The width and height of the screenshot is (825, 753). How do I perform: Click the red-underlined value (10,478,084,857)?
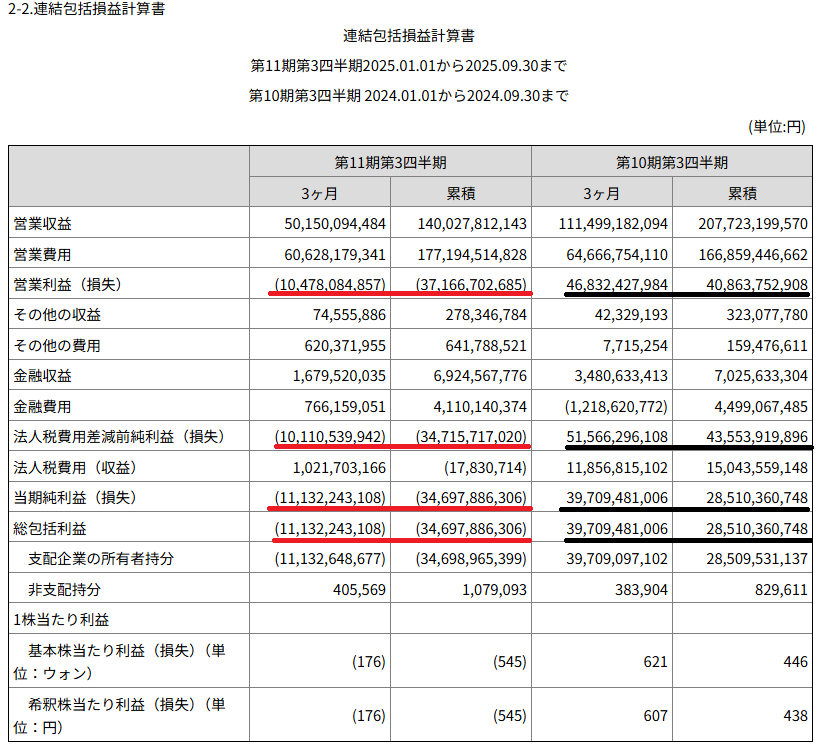pos(328,285)
